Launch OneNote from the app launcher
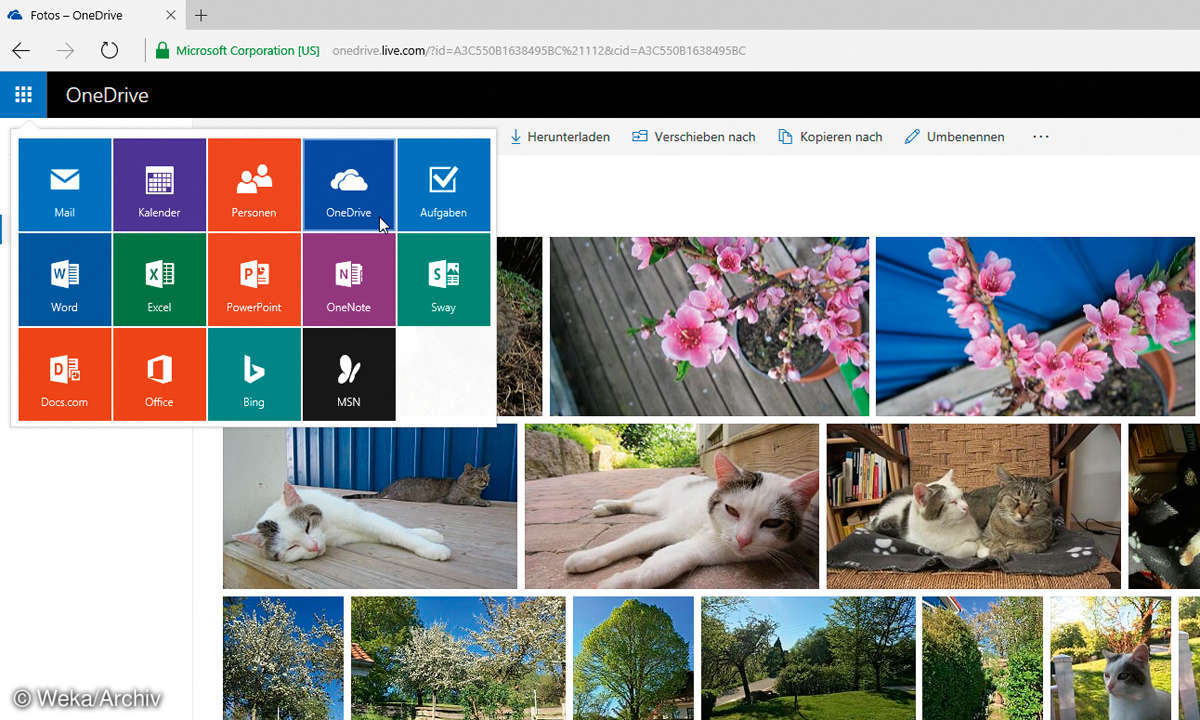The height and width of the screenshot is (720, 1200). coord(349,280)
